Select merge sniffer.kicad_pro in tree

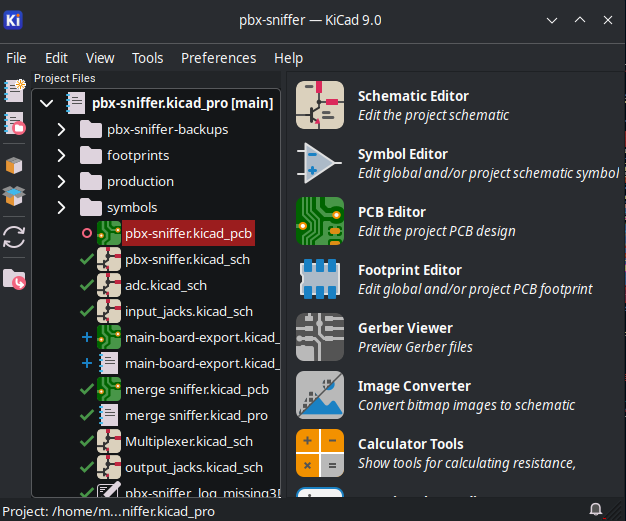(x=196, y=415)
